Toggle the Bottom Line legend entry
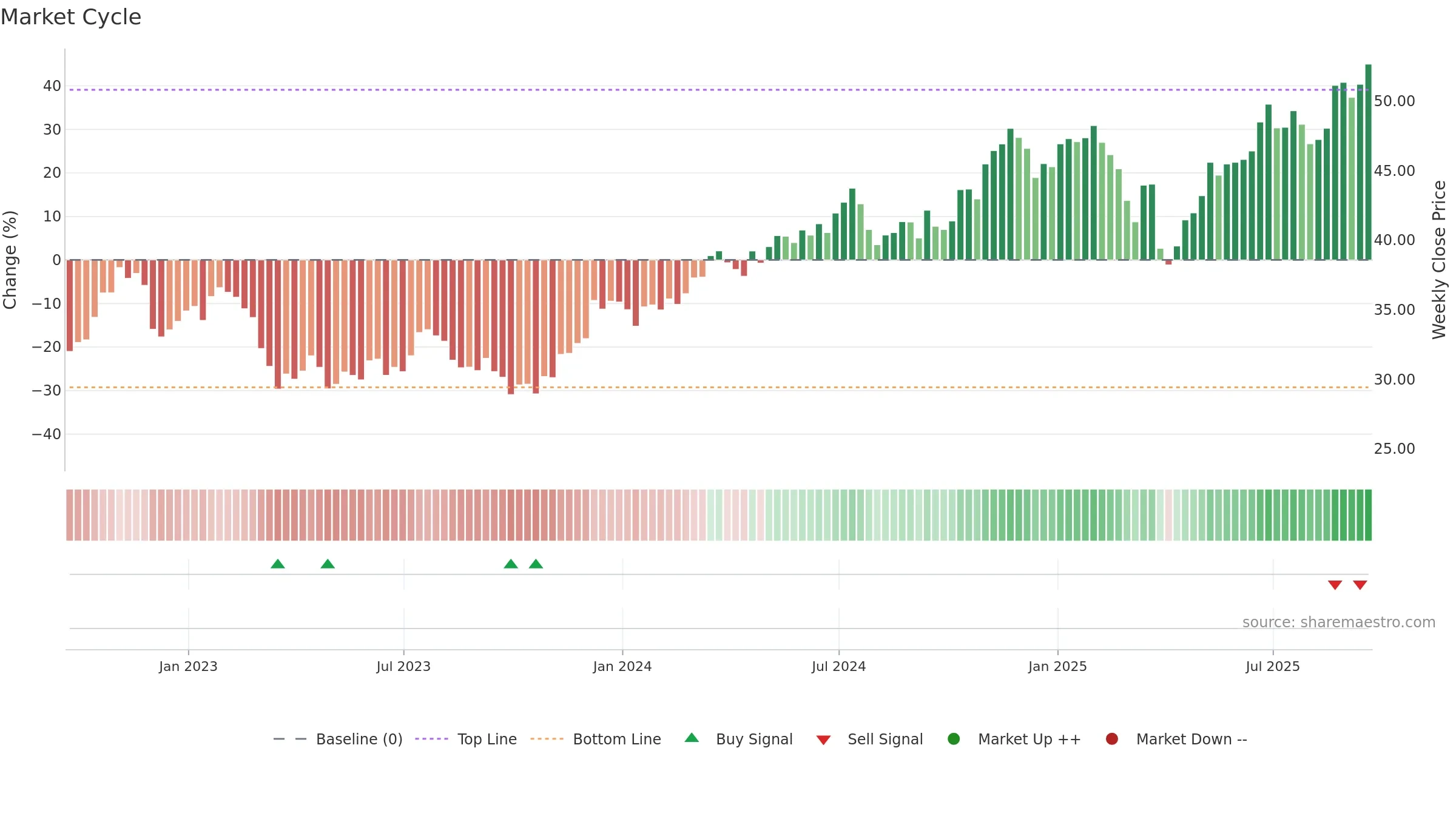The width and height of the screenshot is (1456, 819). pyautogui.click(x=596, y=739)
